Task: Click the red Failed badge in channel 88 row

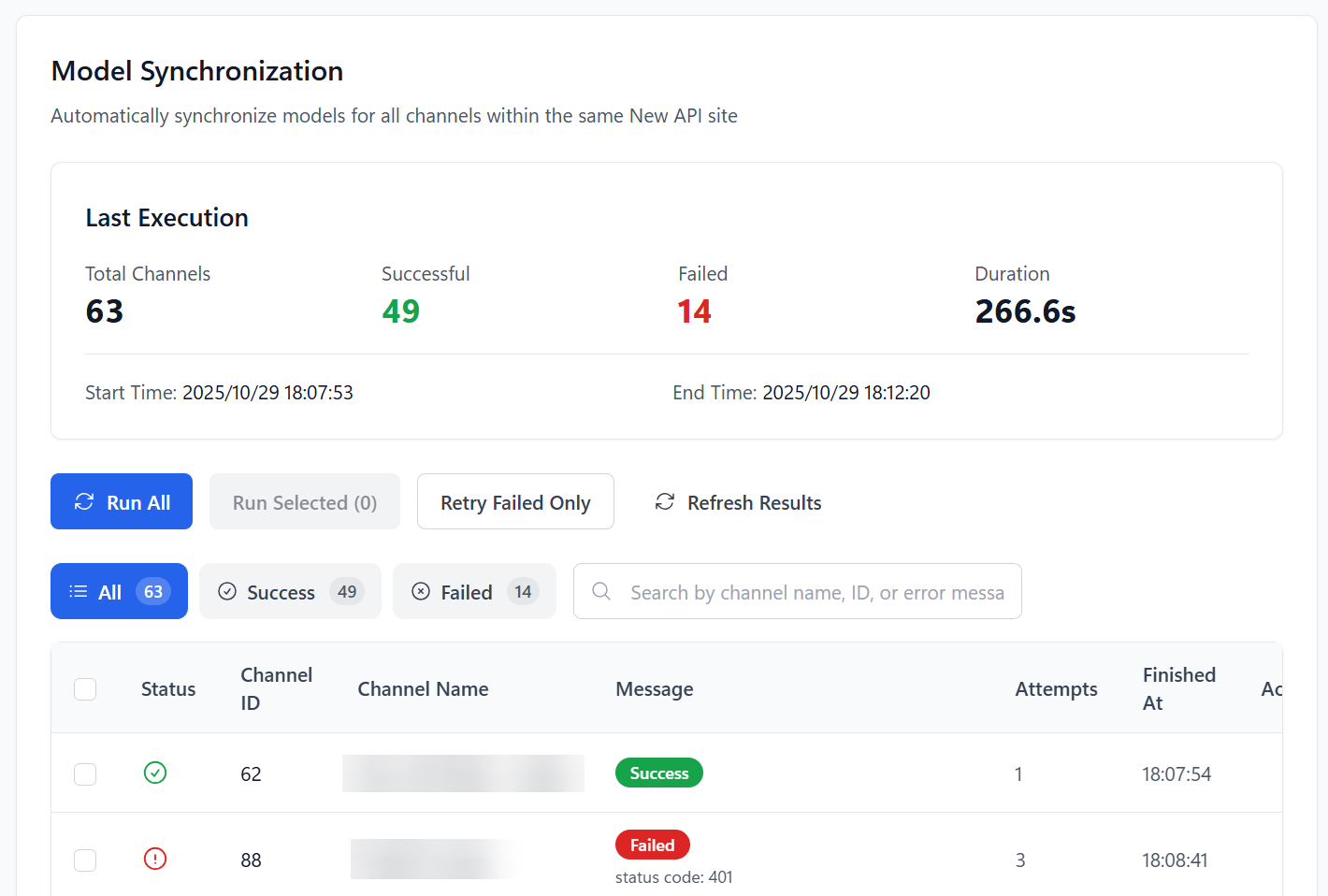Action: tap(652, 845)
